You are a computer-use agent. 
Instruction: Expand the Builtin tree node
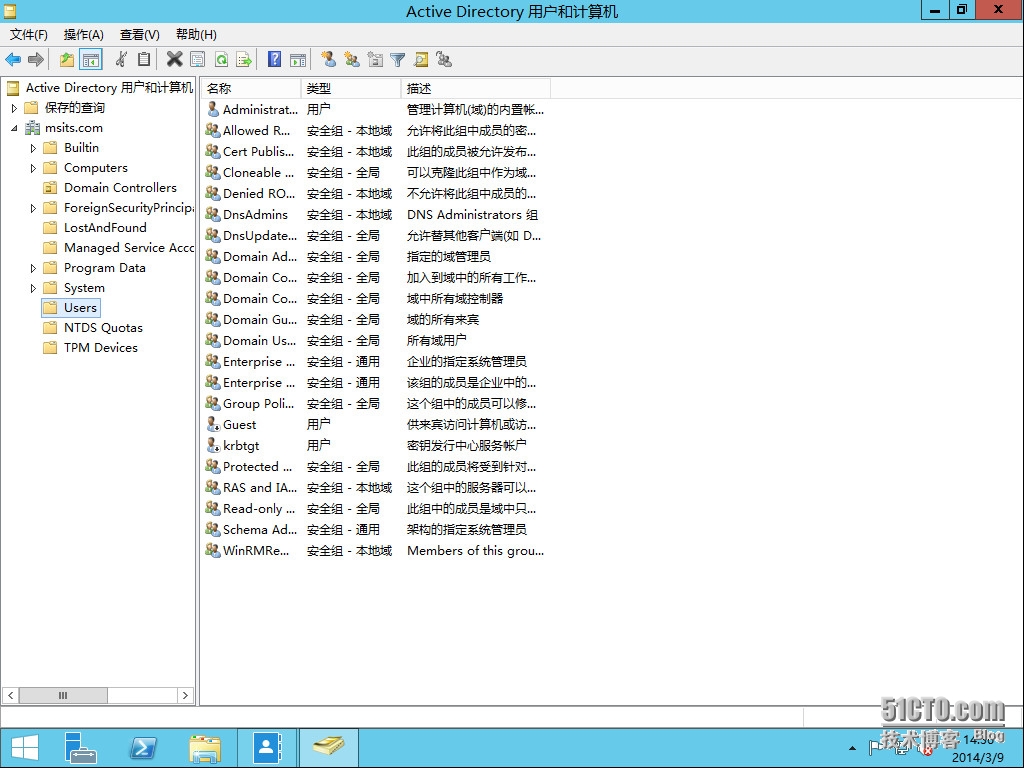point(33,148)
